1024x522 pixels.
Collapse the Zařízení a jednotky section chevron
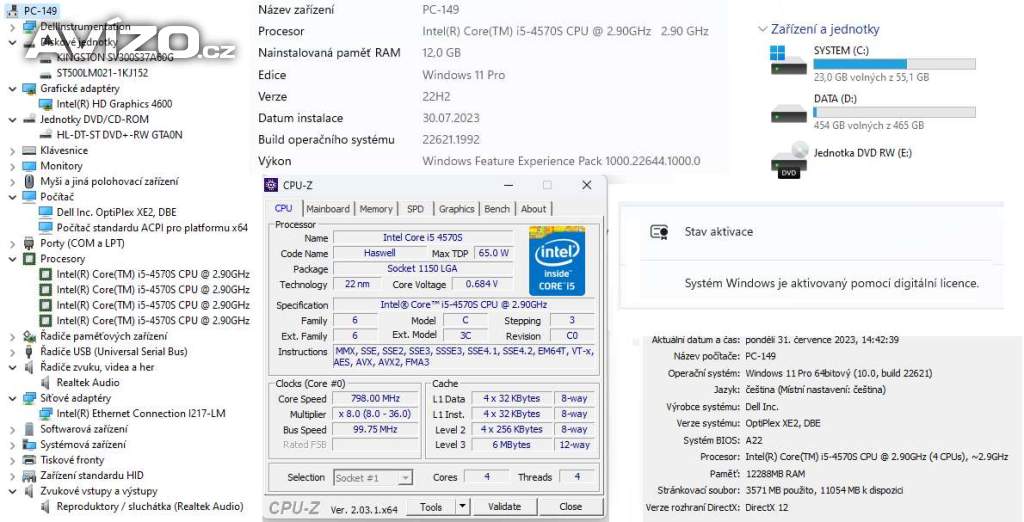pos(762,29)
